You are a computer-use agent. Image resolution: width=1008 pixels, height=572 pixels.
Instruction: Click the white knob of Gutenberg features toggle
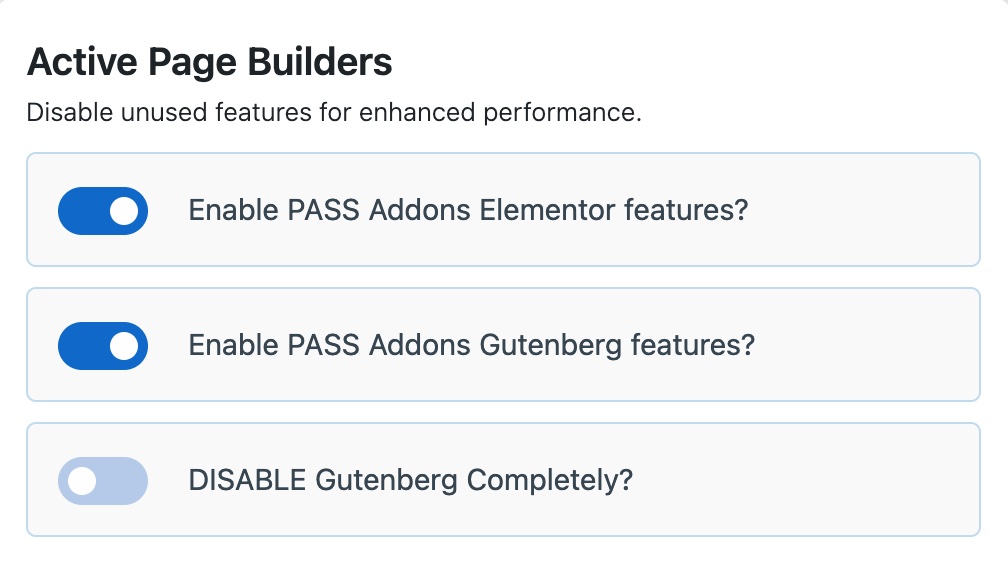124,345
